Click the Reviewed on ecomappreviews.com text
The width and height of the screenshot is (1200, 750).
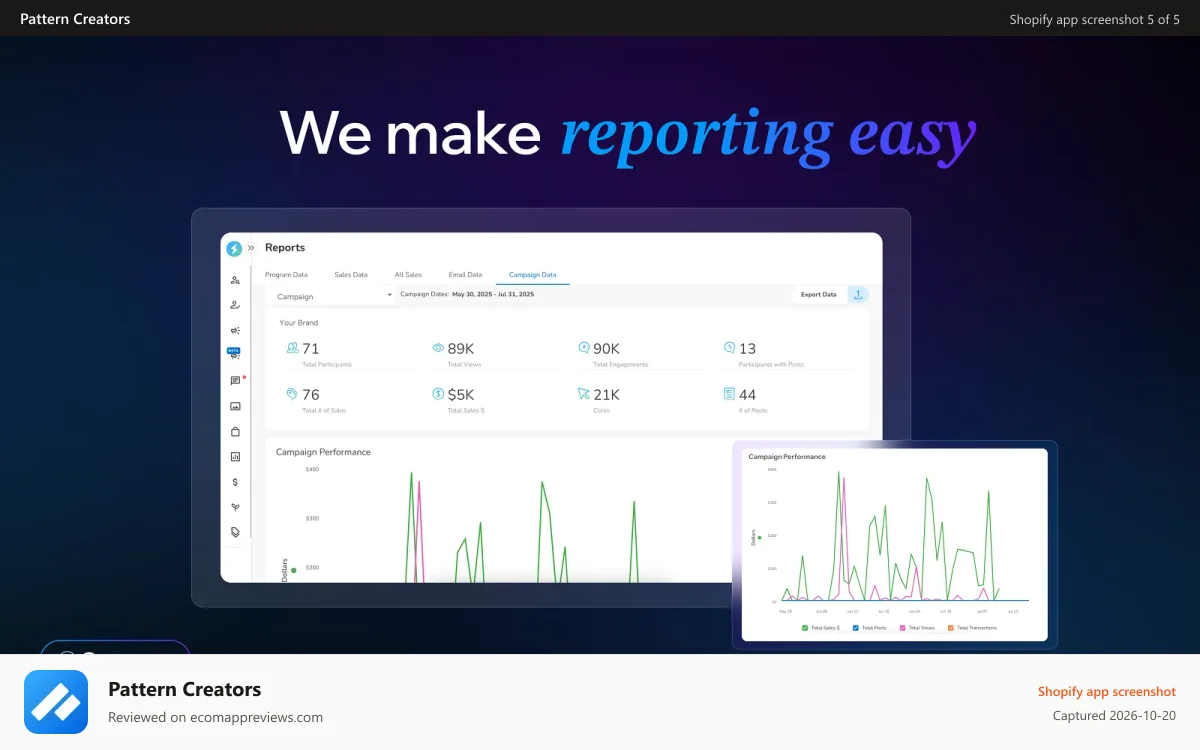tap(215, 717)
